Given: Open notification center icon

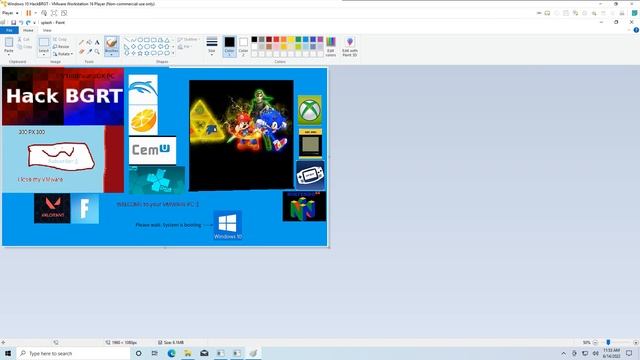Looking at the screenshot, I should [629, 353].
